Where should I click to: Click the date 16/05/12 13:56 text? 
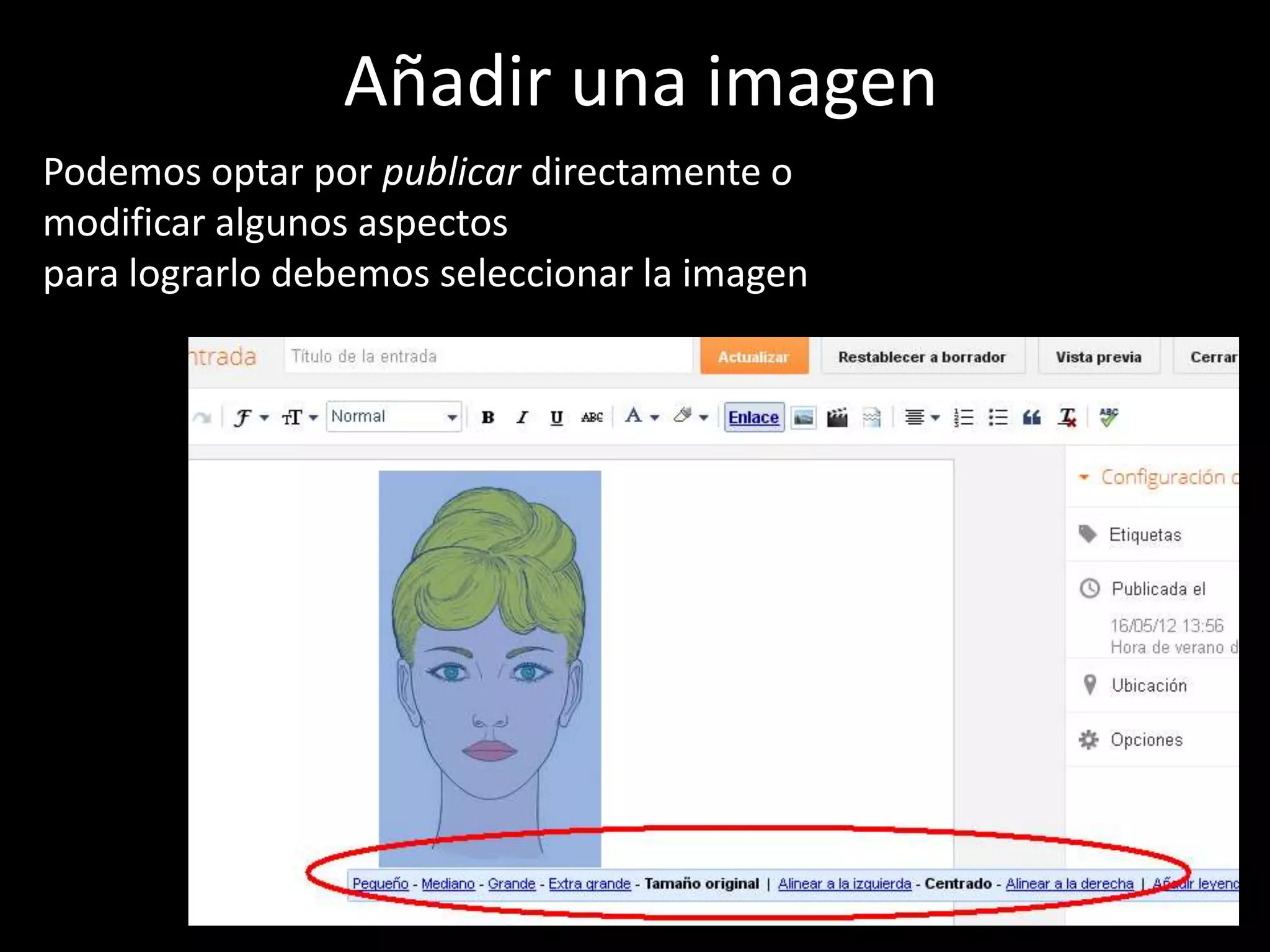point(1167,625)
